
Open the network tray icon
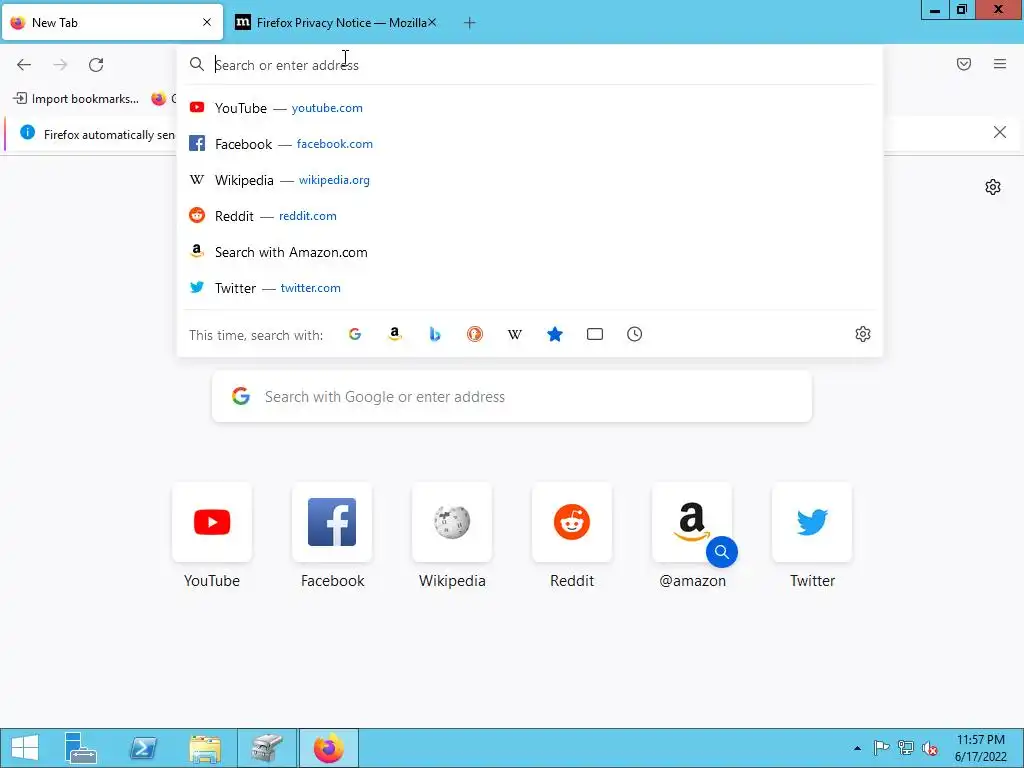[906, 748]
